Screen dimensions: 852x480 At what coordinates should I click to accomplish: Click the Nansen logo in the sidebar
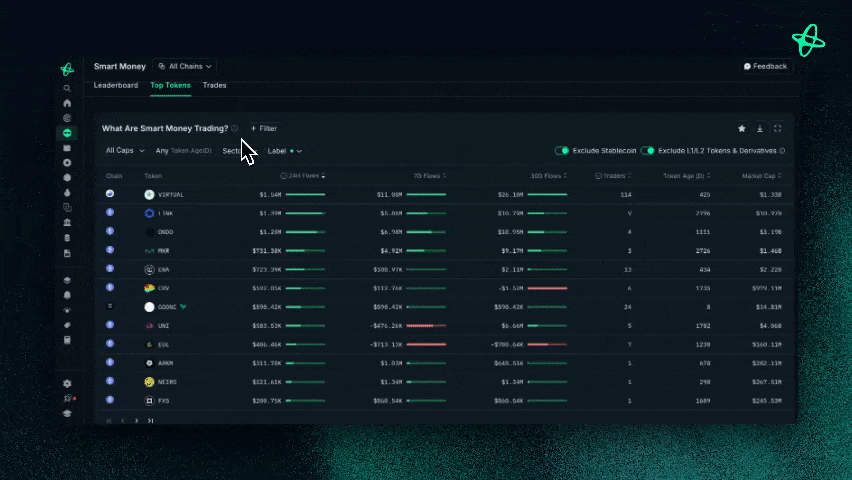pos(67,69)
